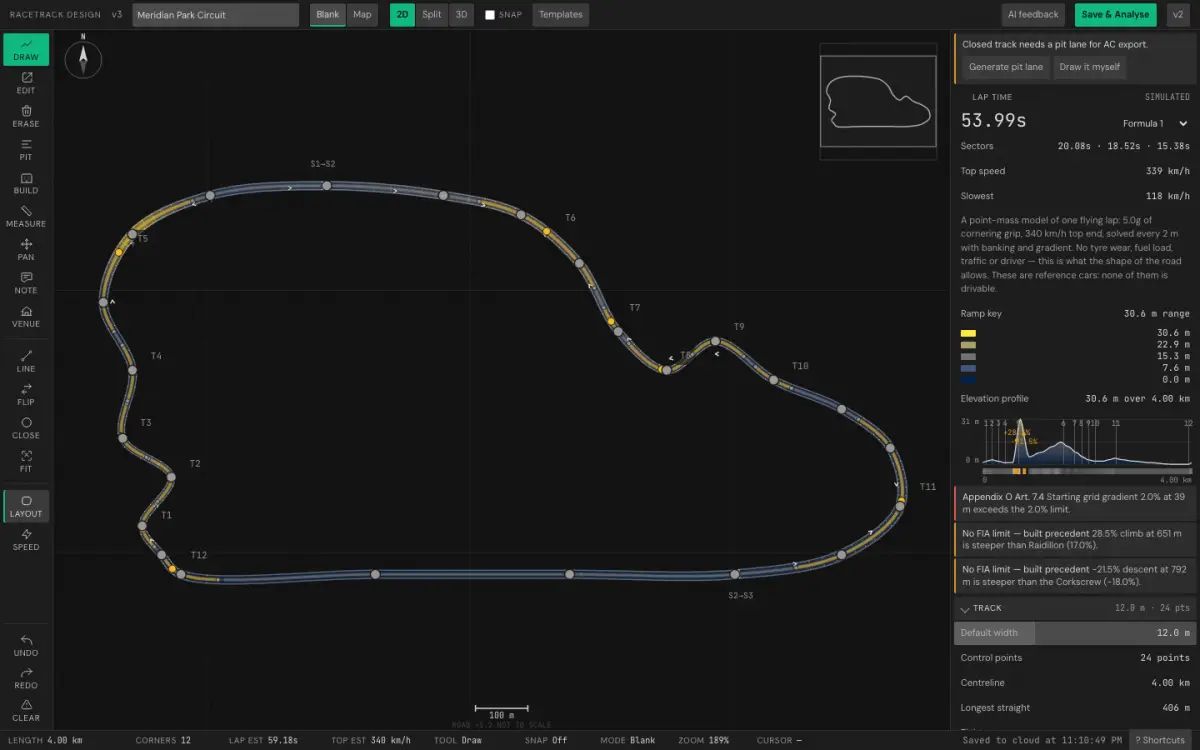Click the AI feedback button
1200x750 pixels.
pos(1033,15)
